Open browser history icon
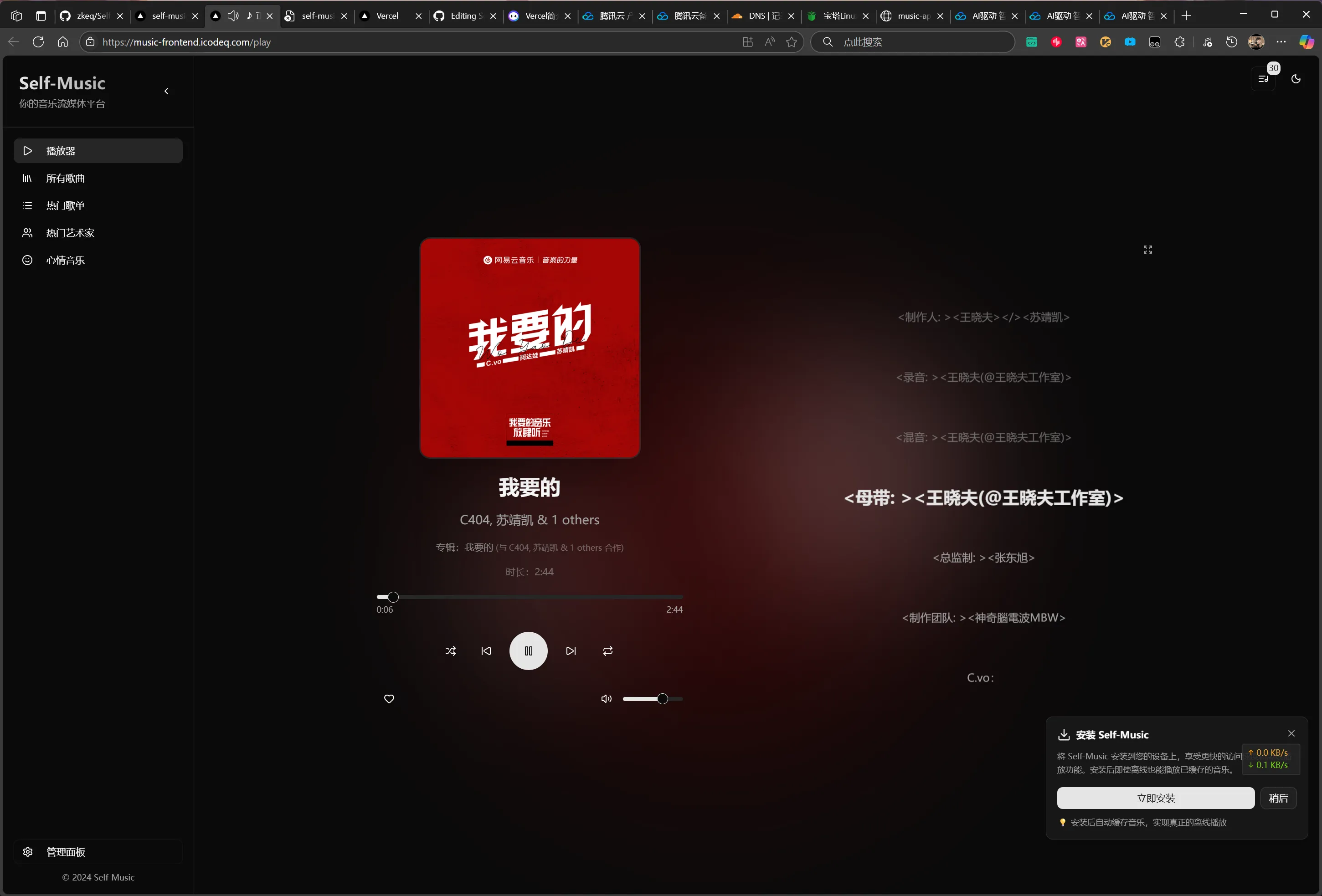The image size is (1322, 896). [x=1232, y=42]
